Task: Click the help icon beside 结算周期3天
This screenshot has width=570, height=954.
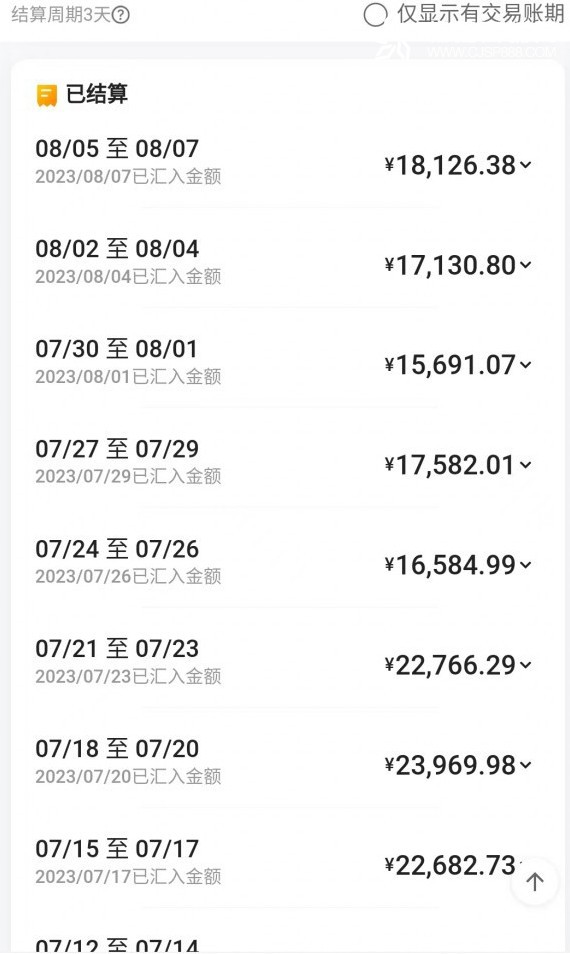Action: (x=121, y=15)
